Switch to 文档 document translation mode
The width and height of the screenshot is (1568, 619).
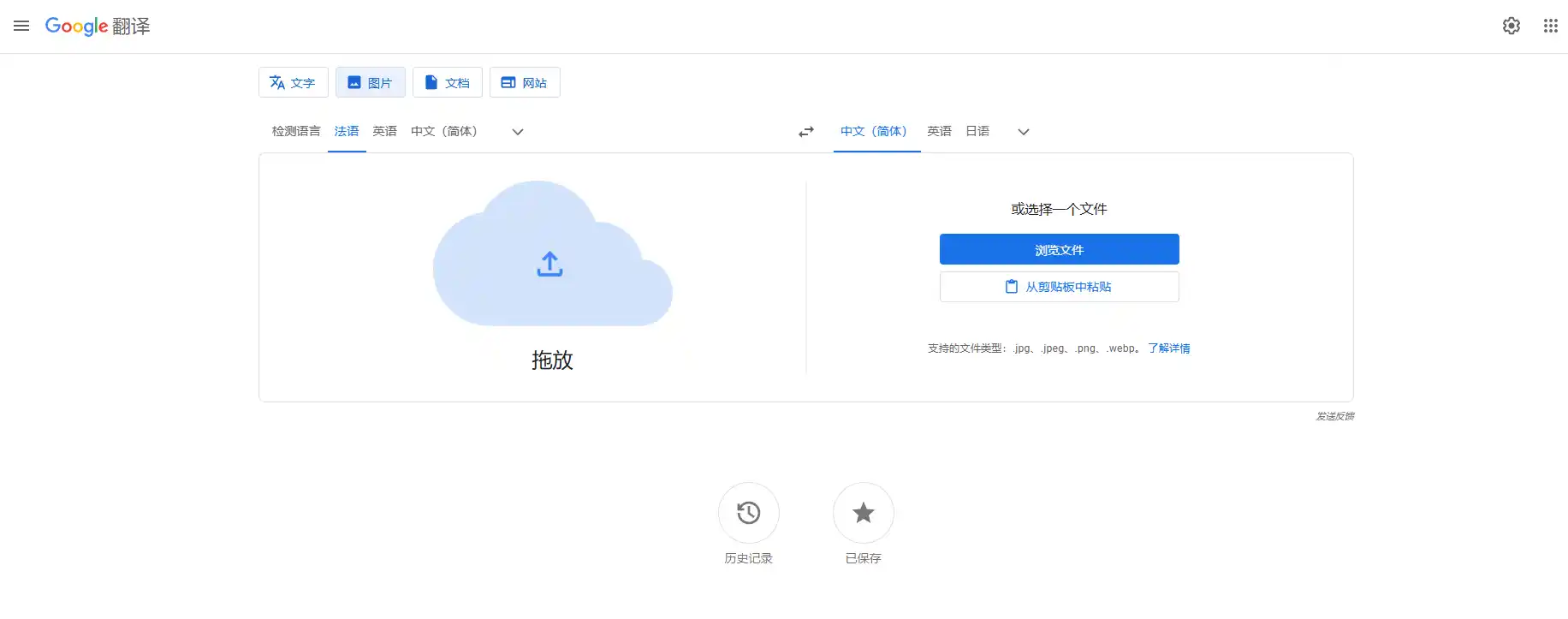pos(447,82)
